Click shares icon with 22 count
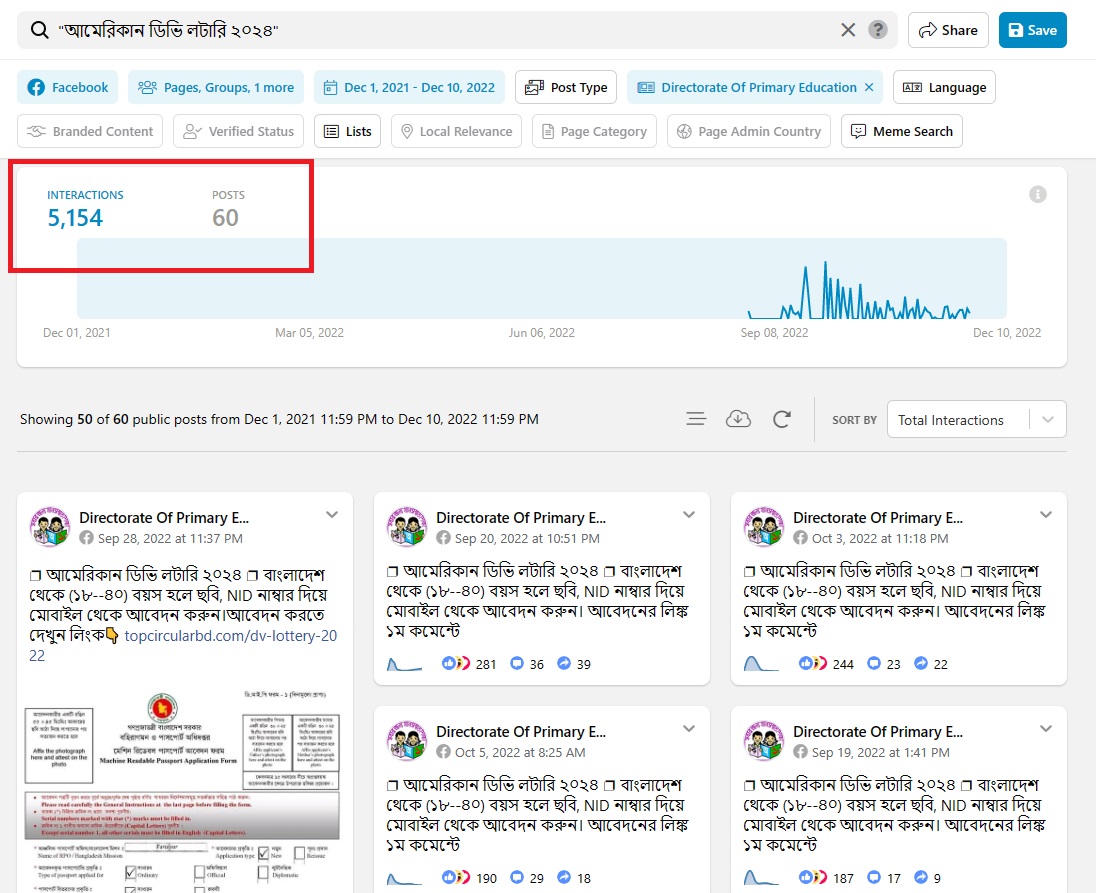Screen dimensions: 1096x893 (x=921, y=663)
